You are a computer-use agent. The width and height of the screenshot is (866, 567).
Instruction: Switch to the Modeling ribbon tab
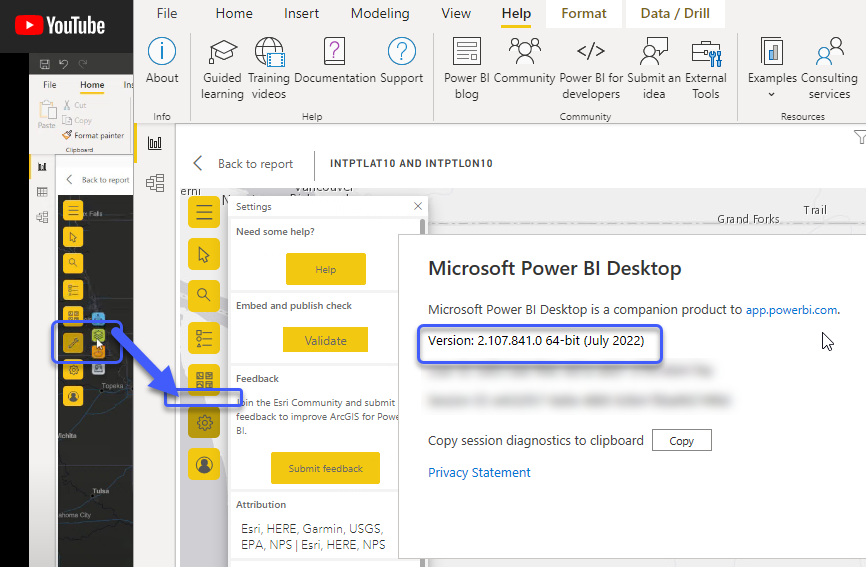(x=380, y=13)
